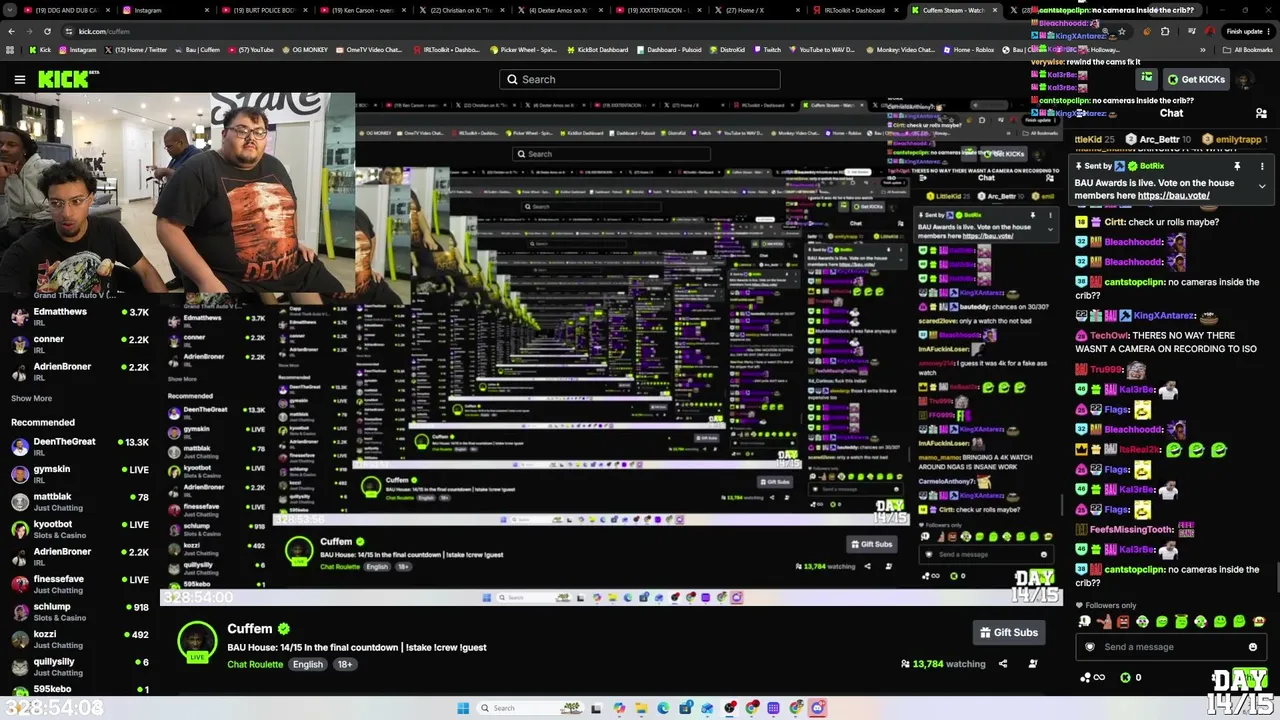Open the Kick sidebar hamburger menu
This screenshot has height=720, width=1280.
point(19,80)
